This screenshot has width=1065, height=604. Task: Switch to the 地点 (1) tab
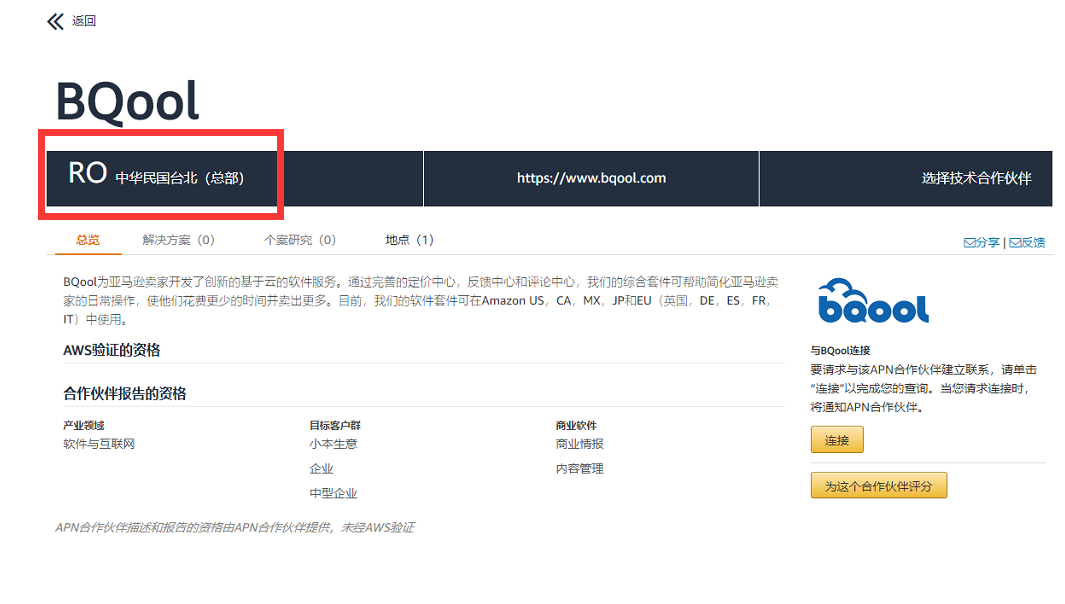pyautogui.click(x=408, y=239)
